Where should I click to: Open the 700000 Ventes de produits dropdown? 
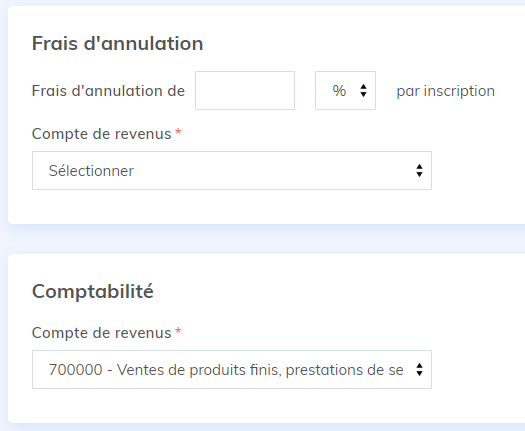click(x=232, y=369)
